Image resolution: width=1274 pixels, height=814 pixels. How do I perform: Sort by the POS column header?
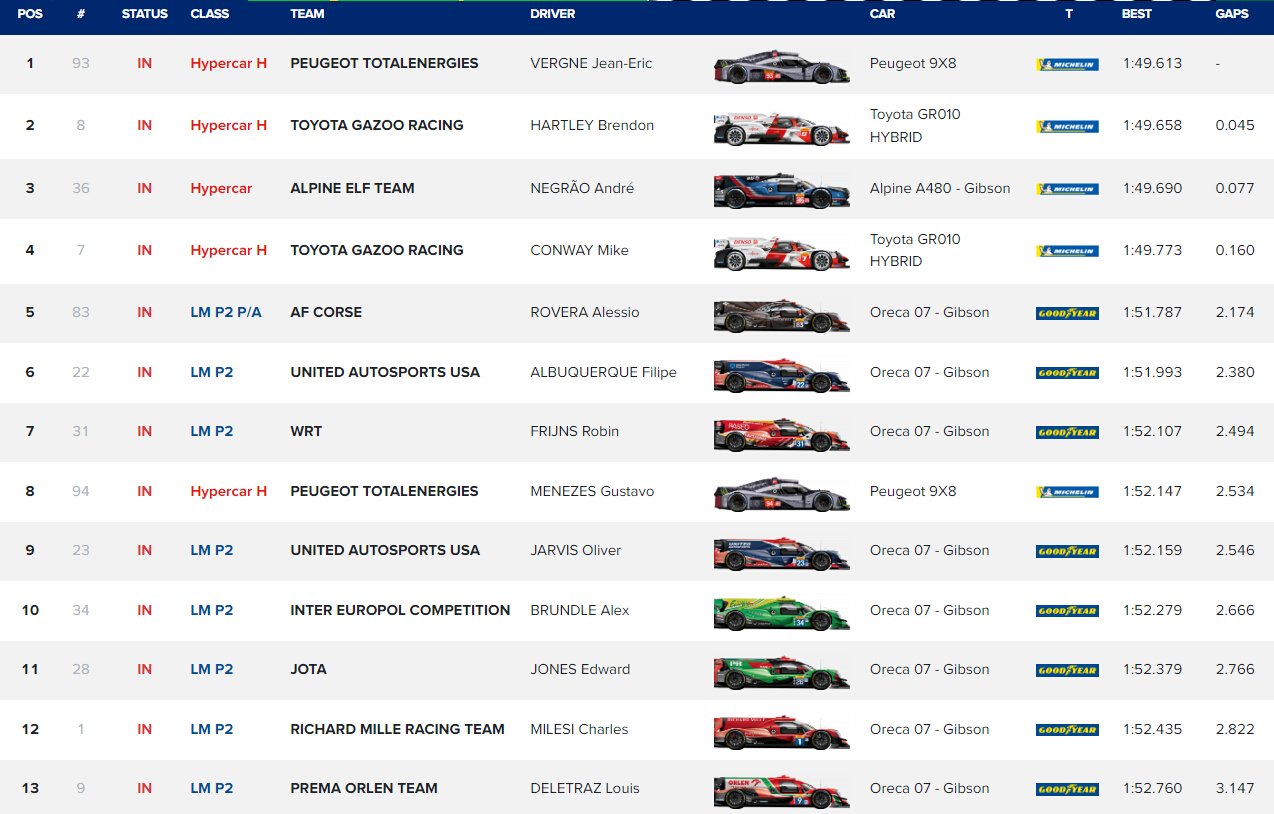pyautogui.click(x=30, y=14)
